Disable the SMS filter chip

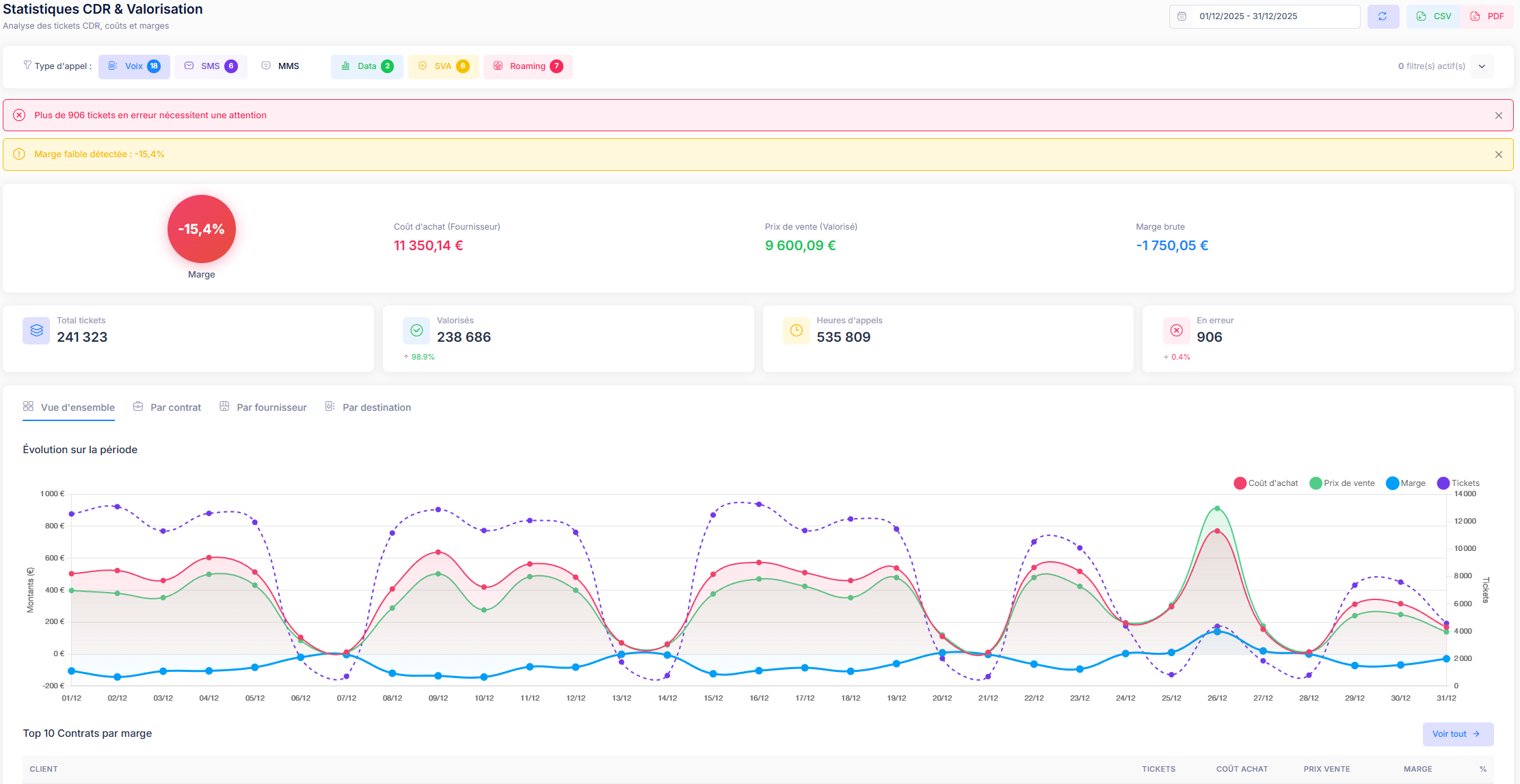coord(211,66)
